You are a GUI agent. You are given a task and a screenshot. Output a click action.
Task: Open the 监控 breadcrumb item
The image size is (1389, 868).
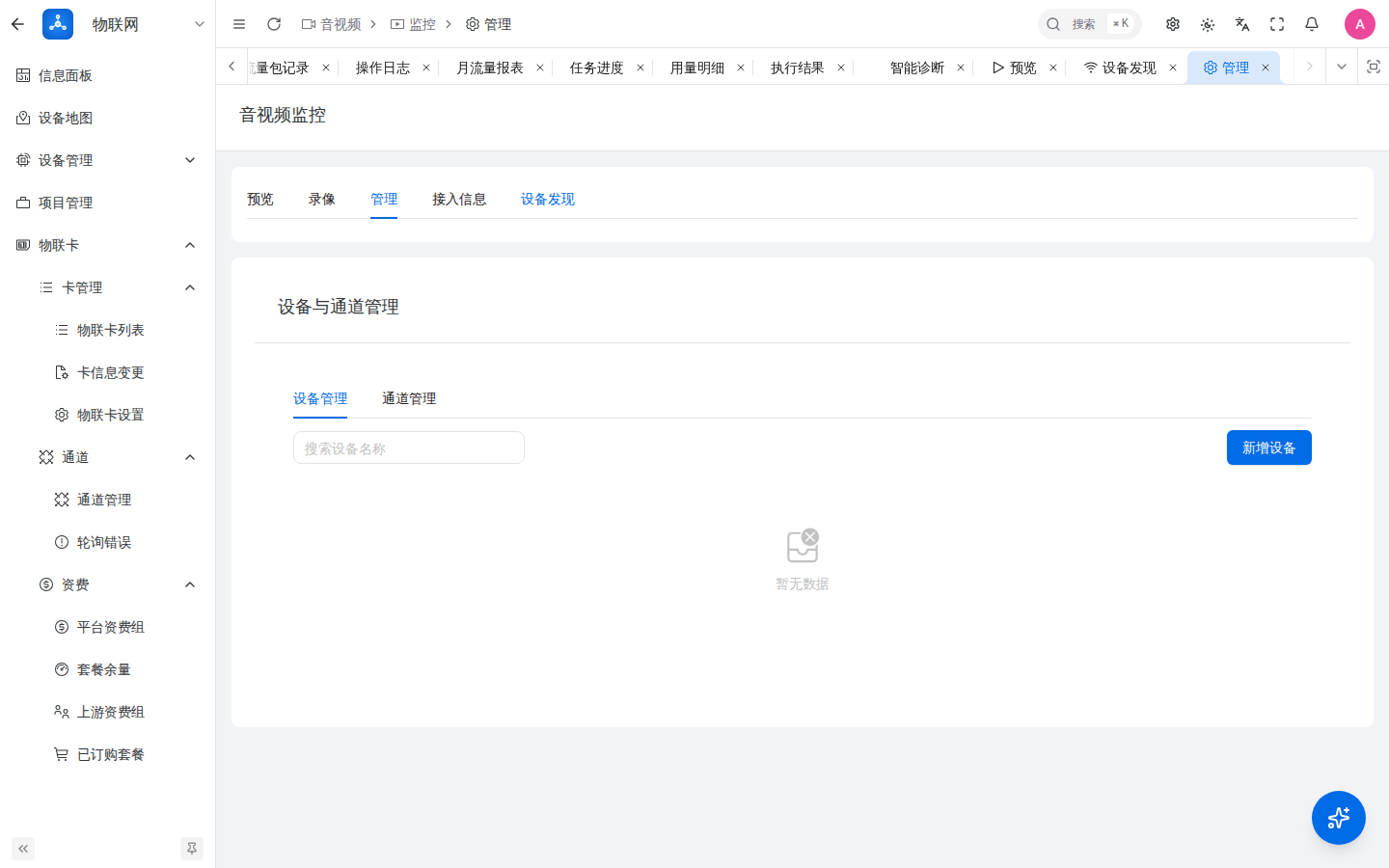pyautogui.click(x=413, y=24)
